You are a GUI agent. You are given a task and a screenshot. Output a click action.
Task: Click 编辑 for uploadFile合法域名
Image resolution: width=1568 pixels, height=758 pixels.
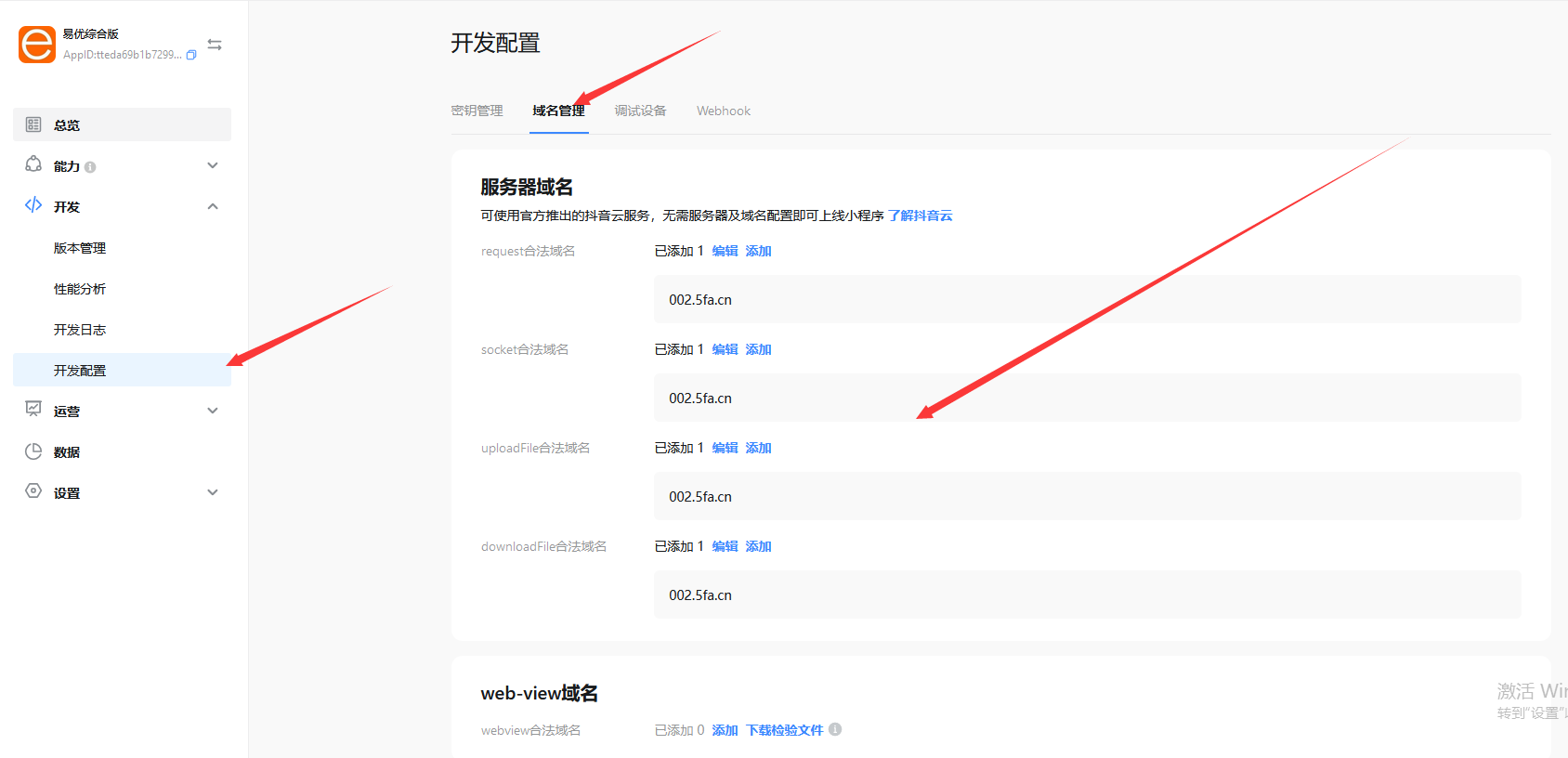(x=725, y=448)
